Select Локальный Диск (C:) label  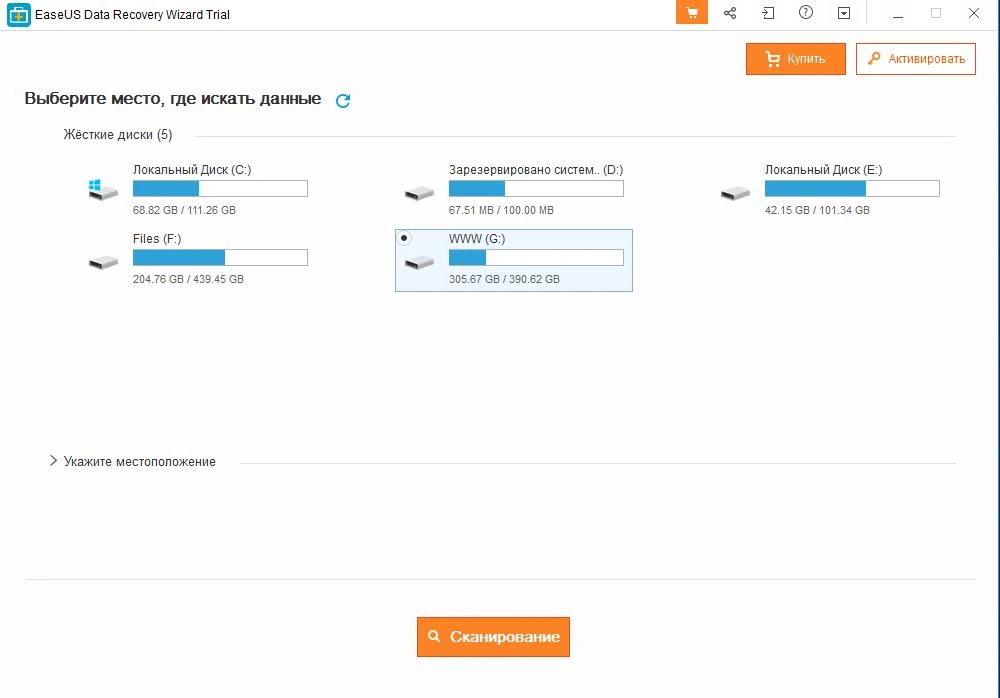coord(192,170)
